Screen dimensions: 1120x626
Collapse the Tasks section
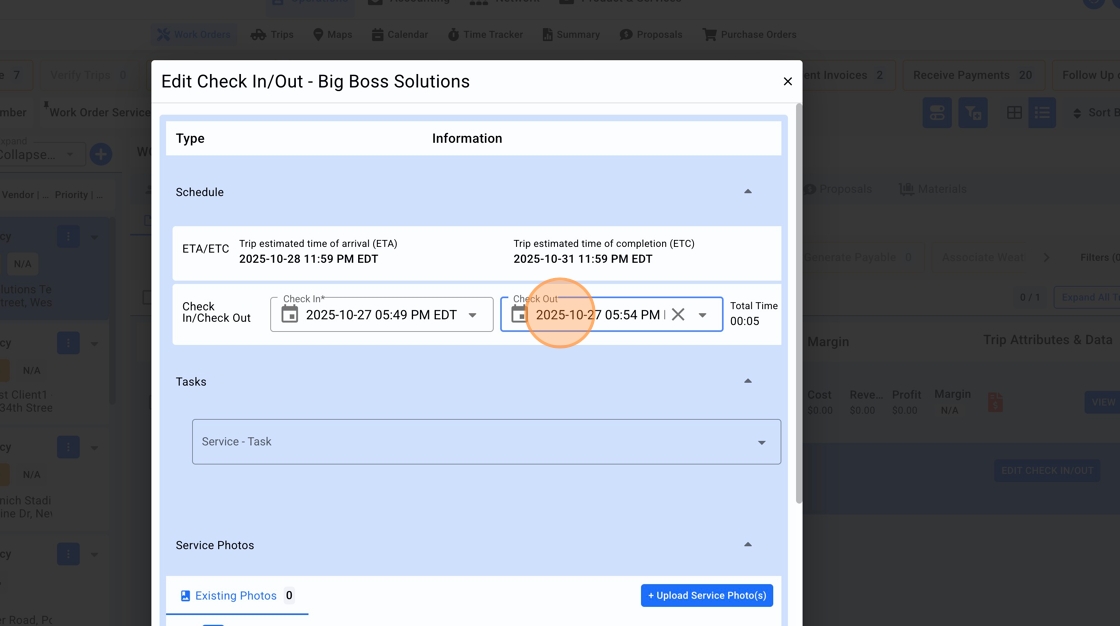point(748,381)
